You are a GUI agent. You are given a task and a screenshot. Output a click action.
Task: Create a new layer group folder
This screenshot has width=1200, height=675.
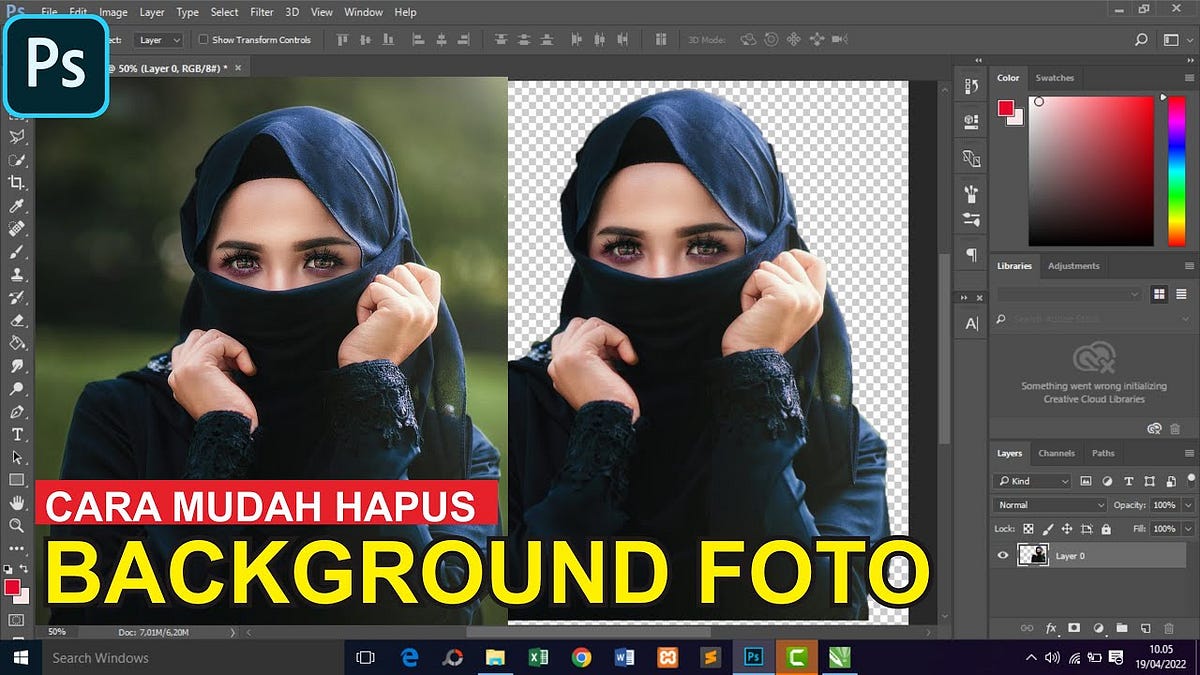[x=1121, y=628]
